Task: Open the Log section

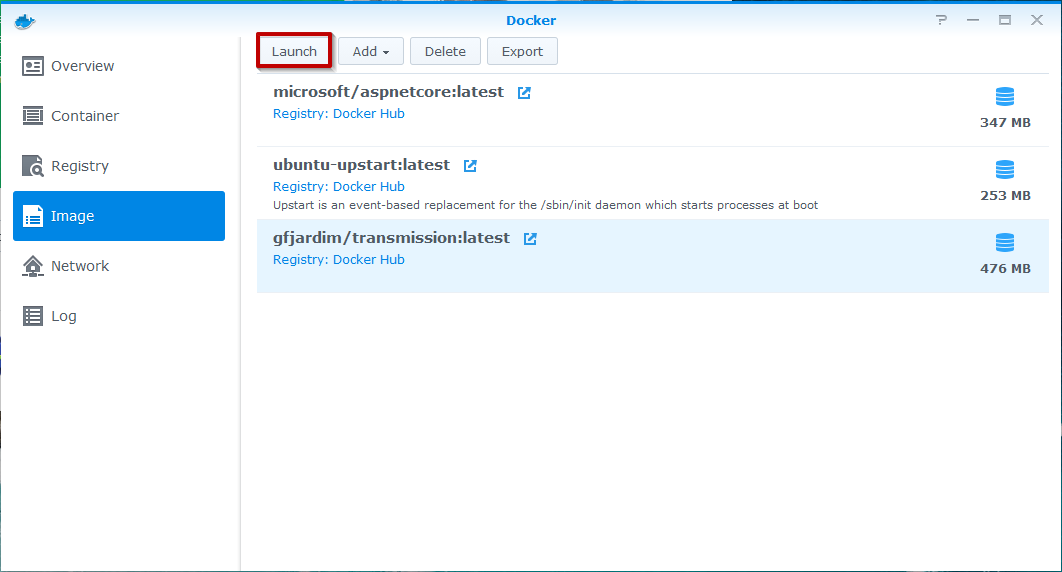Action: 119,316
